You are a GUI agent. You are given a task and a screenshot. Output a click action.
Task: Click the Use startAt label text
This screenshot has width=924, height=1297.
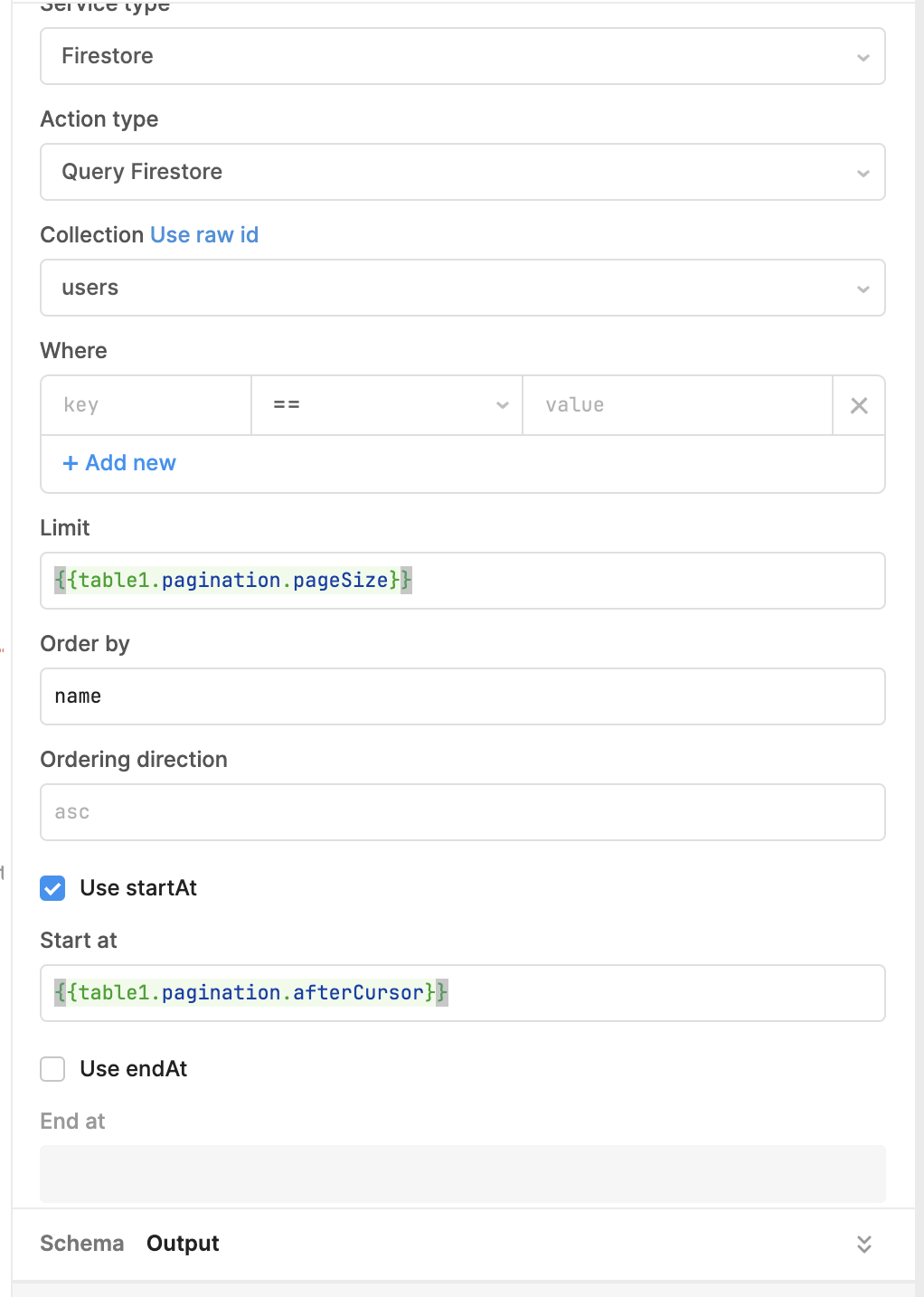click(x=138, y=888)
